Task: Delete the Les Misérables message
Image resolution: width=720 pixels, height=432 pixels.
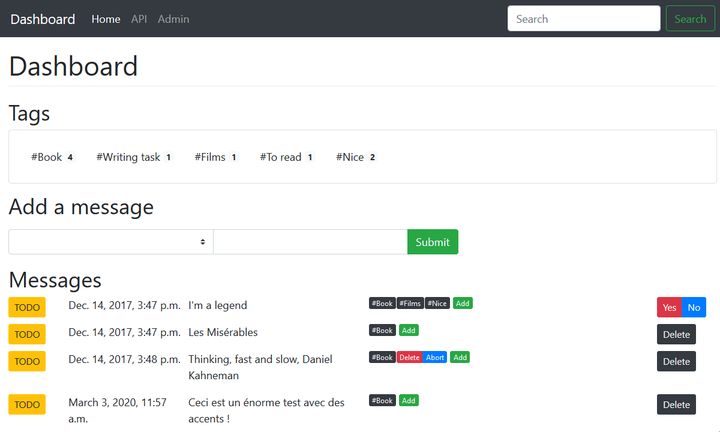Action: click(x=676, y=334)
